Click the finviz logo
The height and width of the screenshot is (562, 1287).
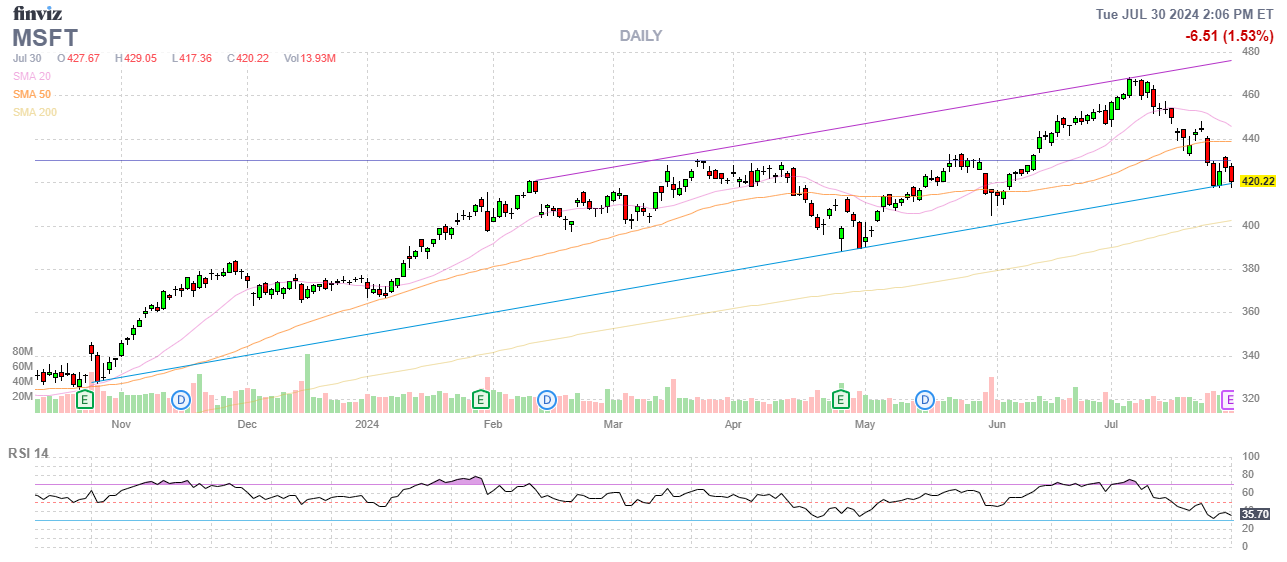[36, 13]
